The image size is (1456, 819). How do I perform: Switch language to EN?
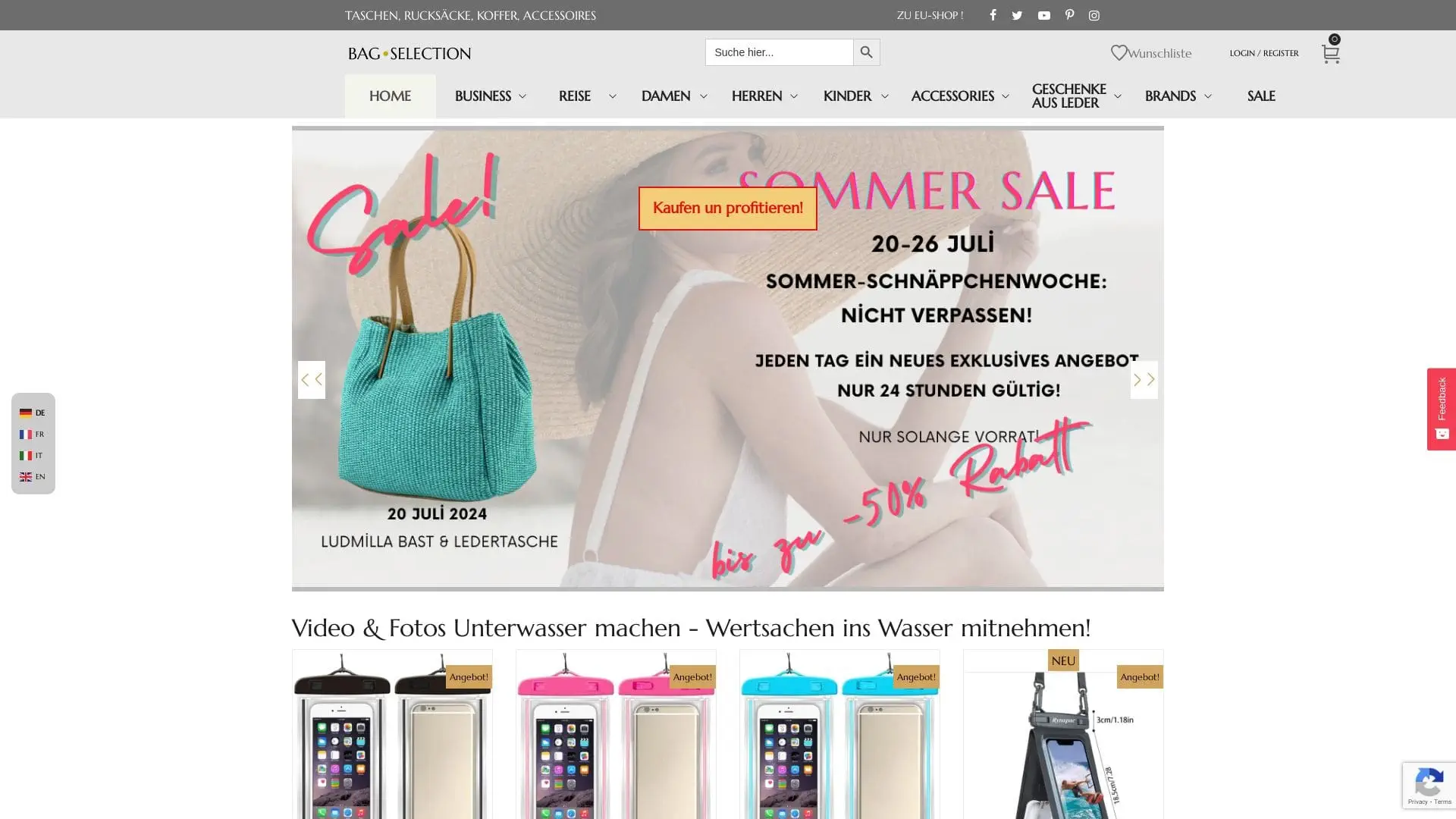pyautogui.click(x=32, y=477)
